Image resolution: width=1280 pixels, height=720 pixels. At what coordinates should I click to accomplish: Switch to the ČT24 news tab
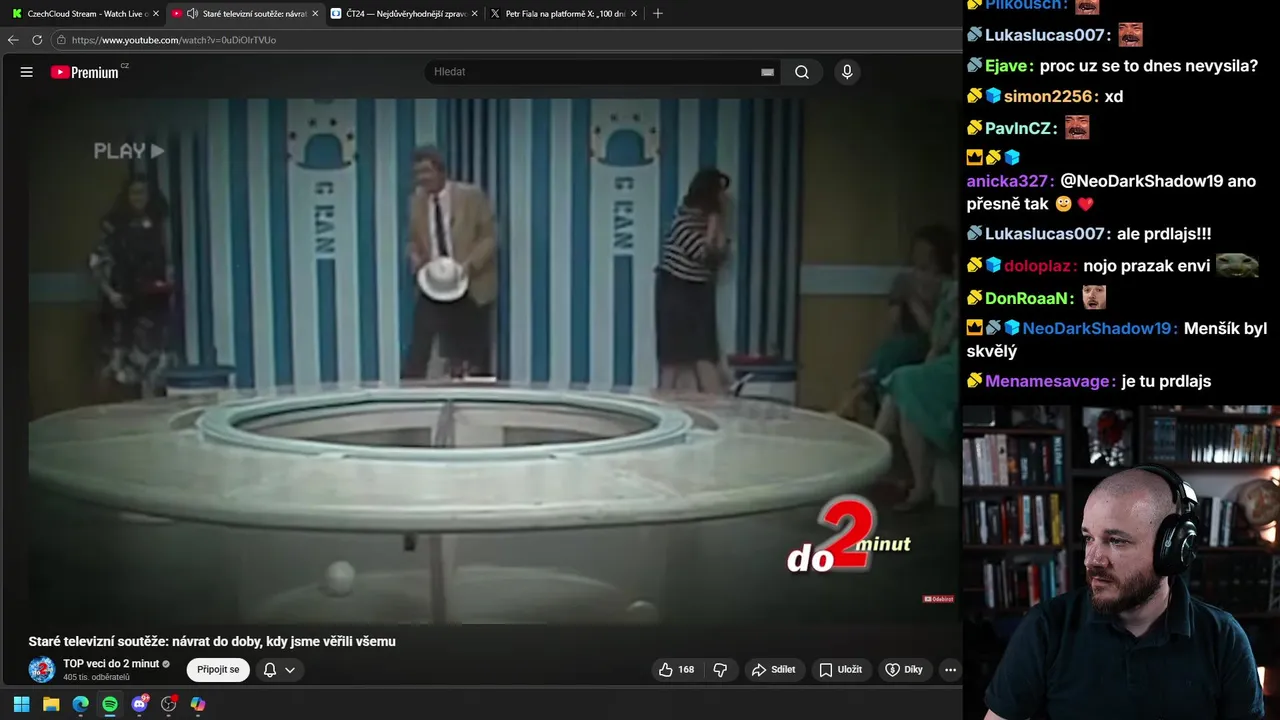[x=405, y=14]
